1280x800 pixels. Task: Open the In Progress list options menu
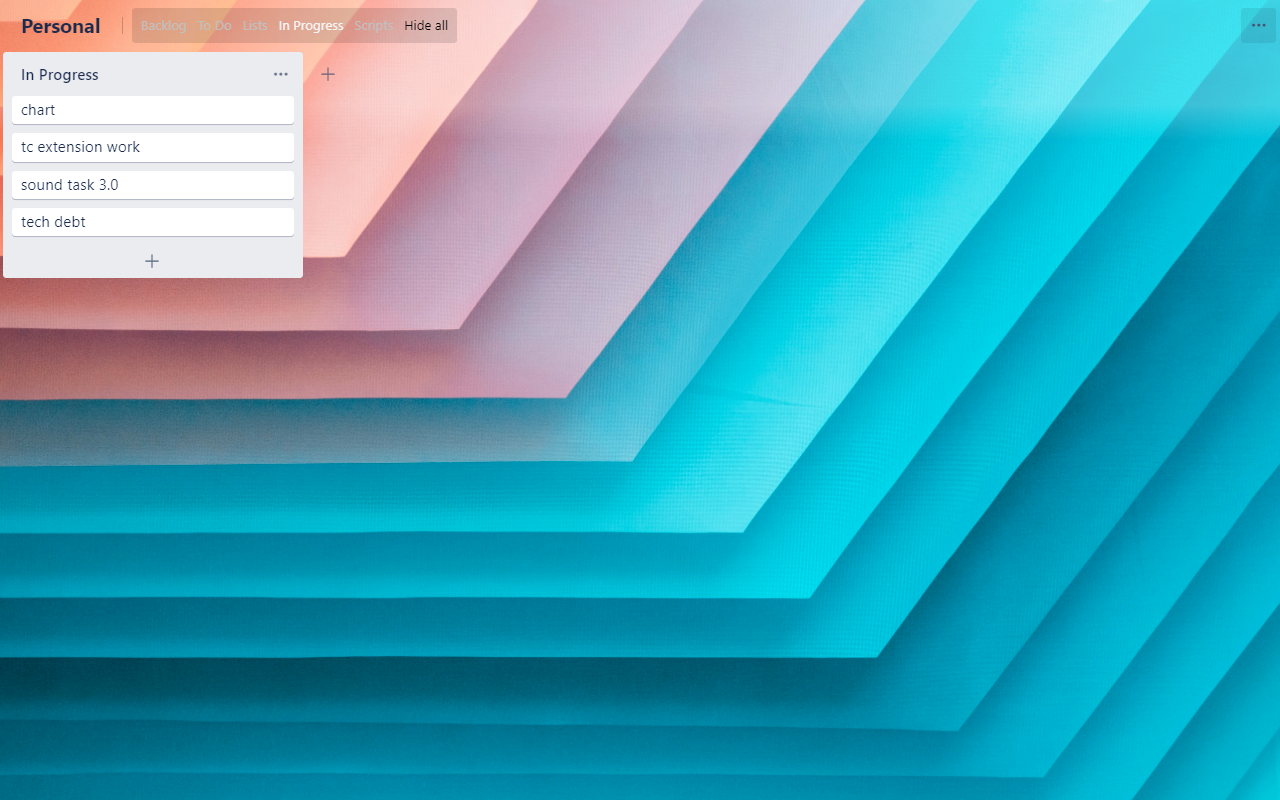pos(281,75)
